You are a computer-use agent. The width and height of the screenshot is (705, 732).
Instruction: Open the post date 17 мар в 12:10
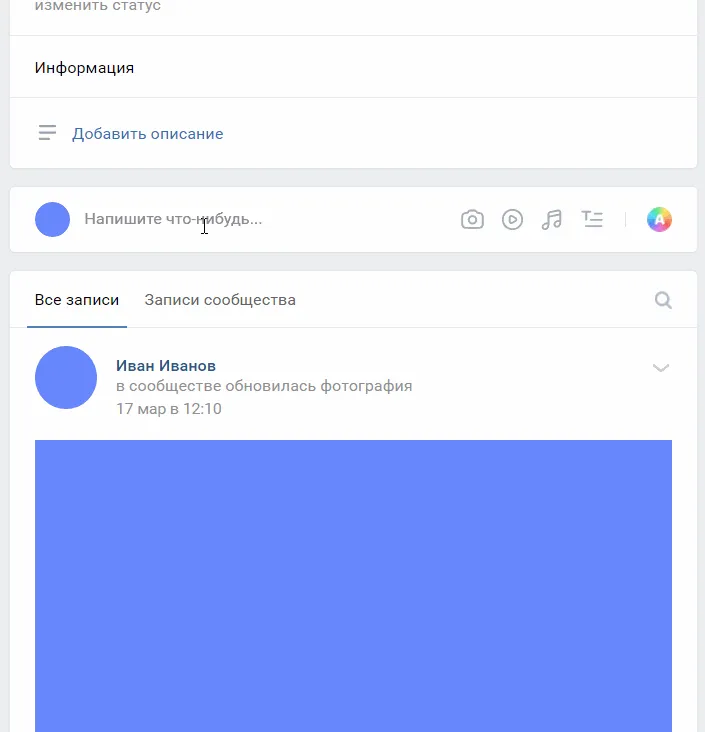[x=169, y=408]
